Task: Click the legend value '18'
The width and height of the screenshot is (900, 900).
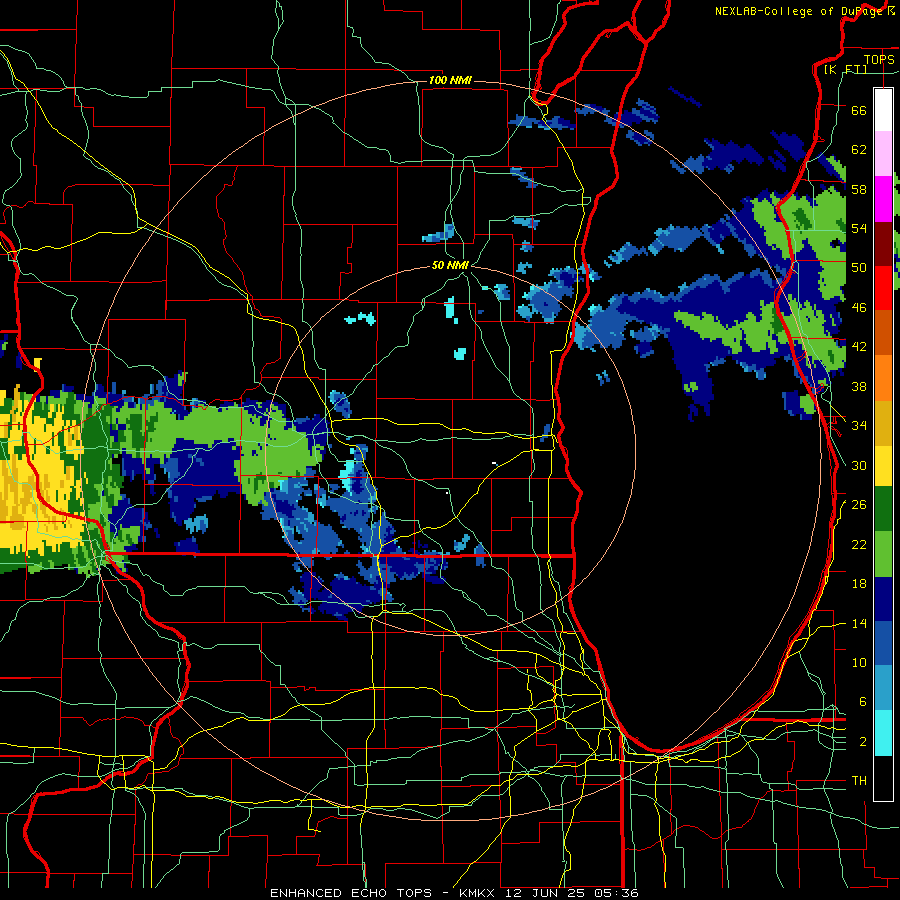Action: point(859,584)
